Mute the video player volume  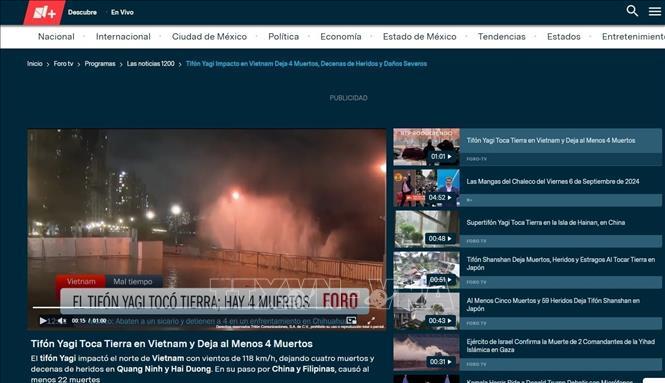coord(62,321)
